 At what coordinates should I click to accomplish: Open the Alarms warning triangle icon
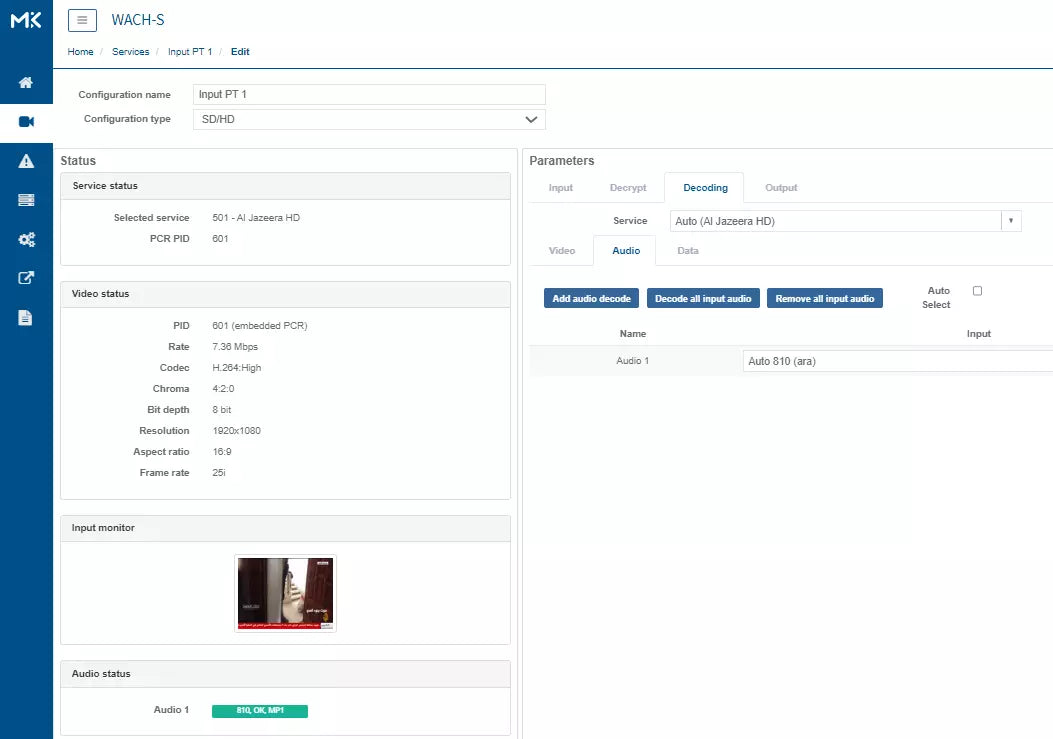[26, 161]
